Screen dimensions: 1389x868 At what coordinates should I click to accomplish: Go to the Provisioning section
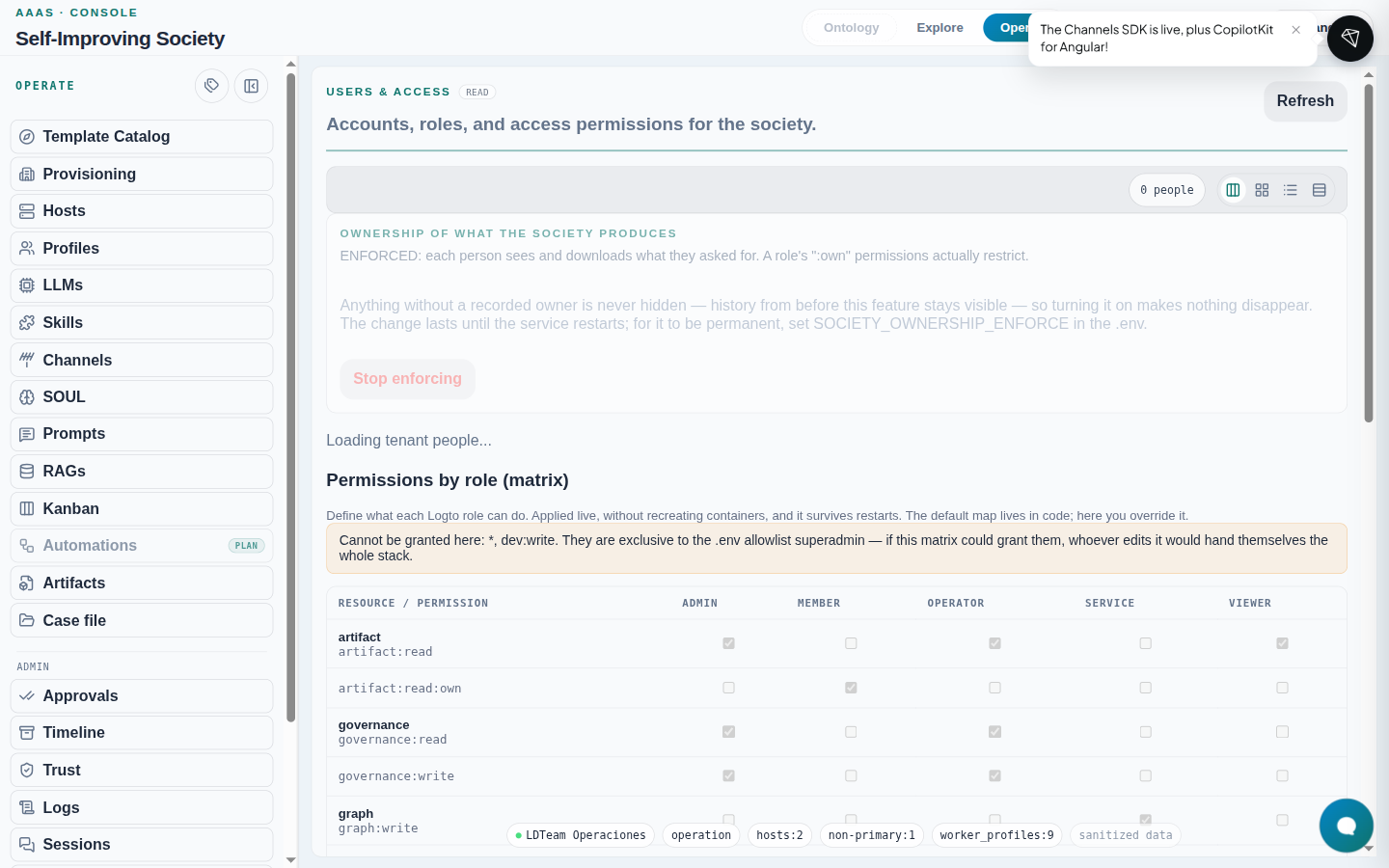pyautogui.click(x=142, y=174)
